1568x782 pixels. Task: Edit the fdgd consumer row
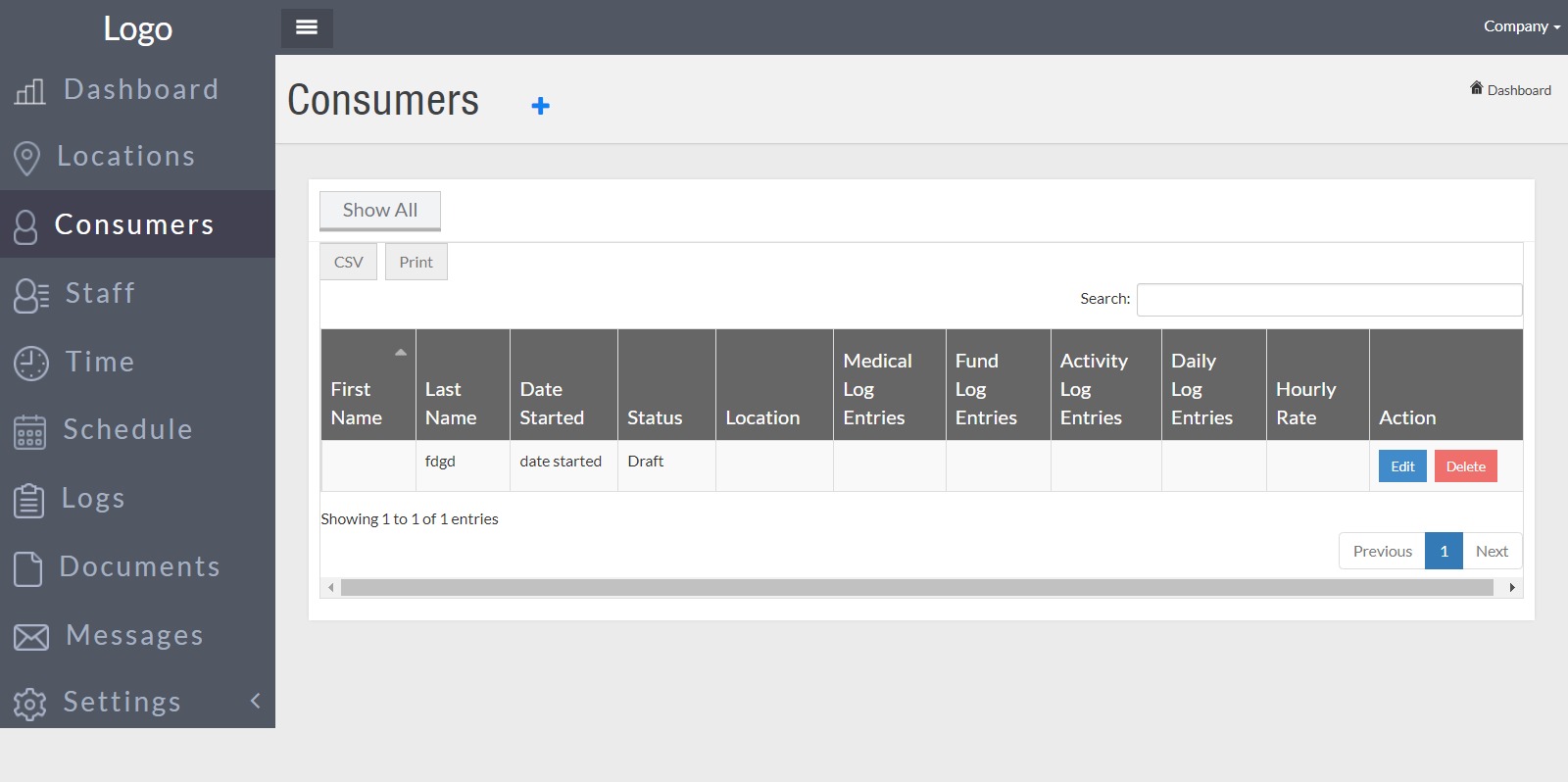1402,466
